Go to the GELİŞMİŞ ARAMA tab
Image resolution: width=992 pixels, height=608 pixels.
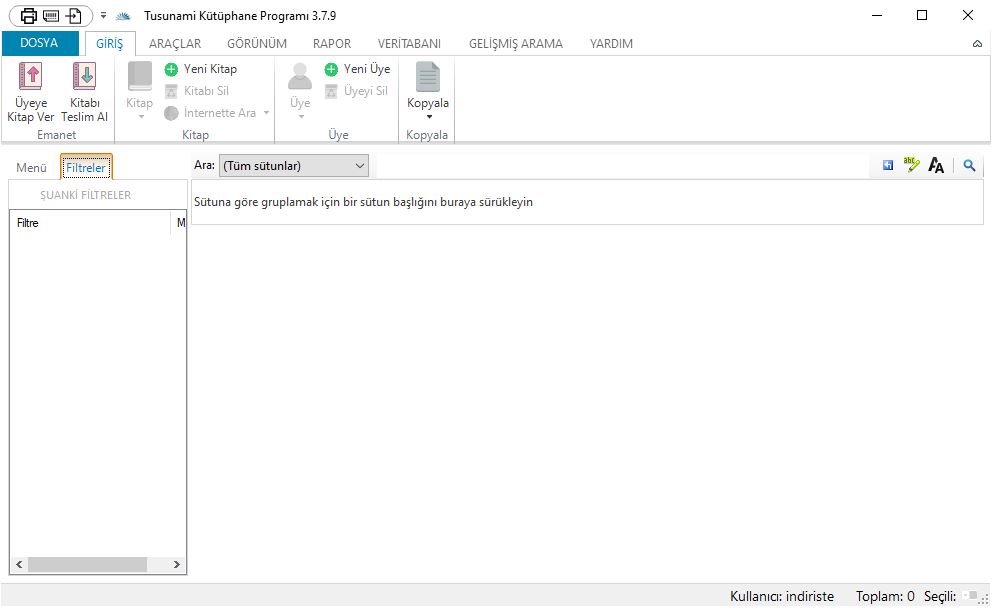coord(516,44)
